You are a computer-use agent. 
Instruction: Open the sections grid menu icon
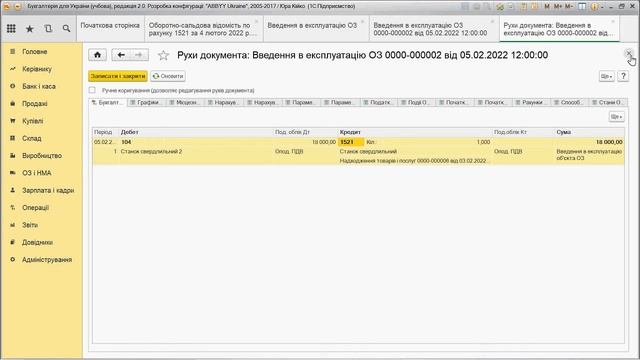(11, 29)
